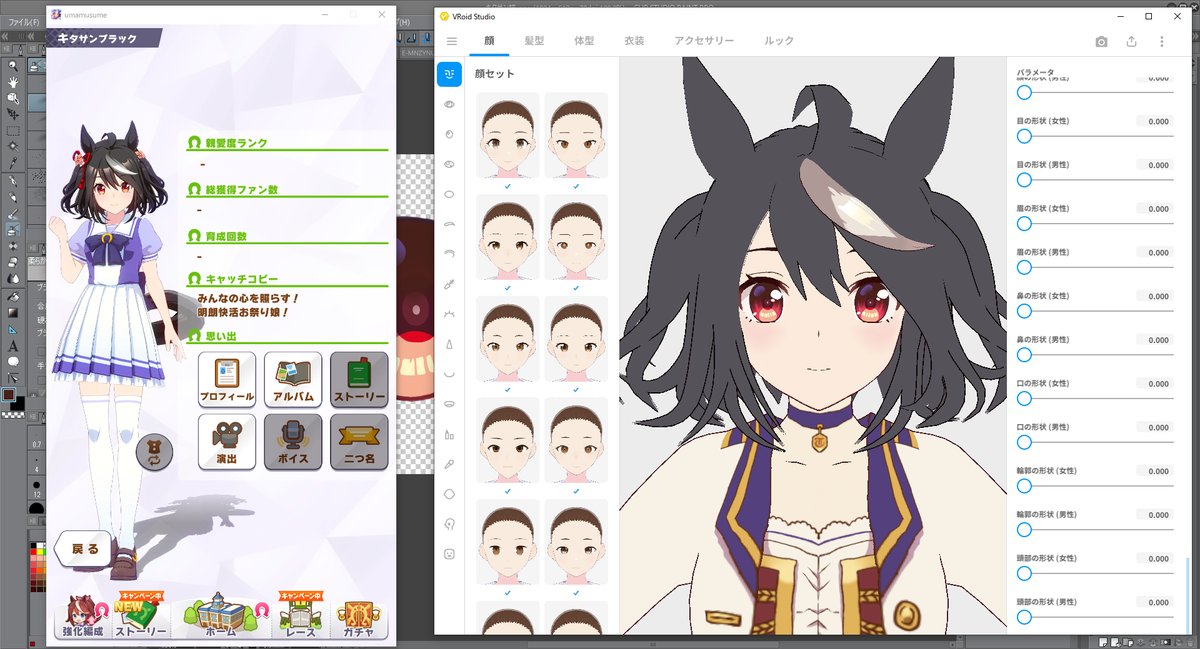This screenshot has width=1200, height=649.
Task: Select the face set icon in VRoid sidebar
Action: (x=449, y=74)
